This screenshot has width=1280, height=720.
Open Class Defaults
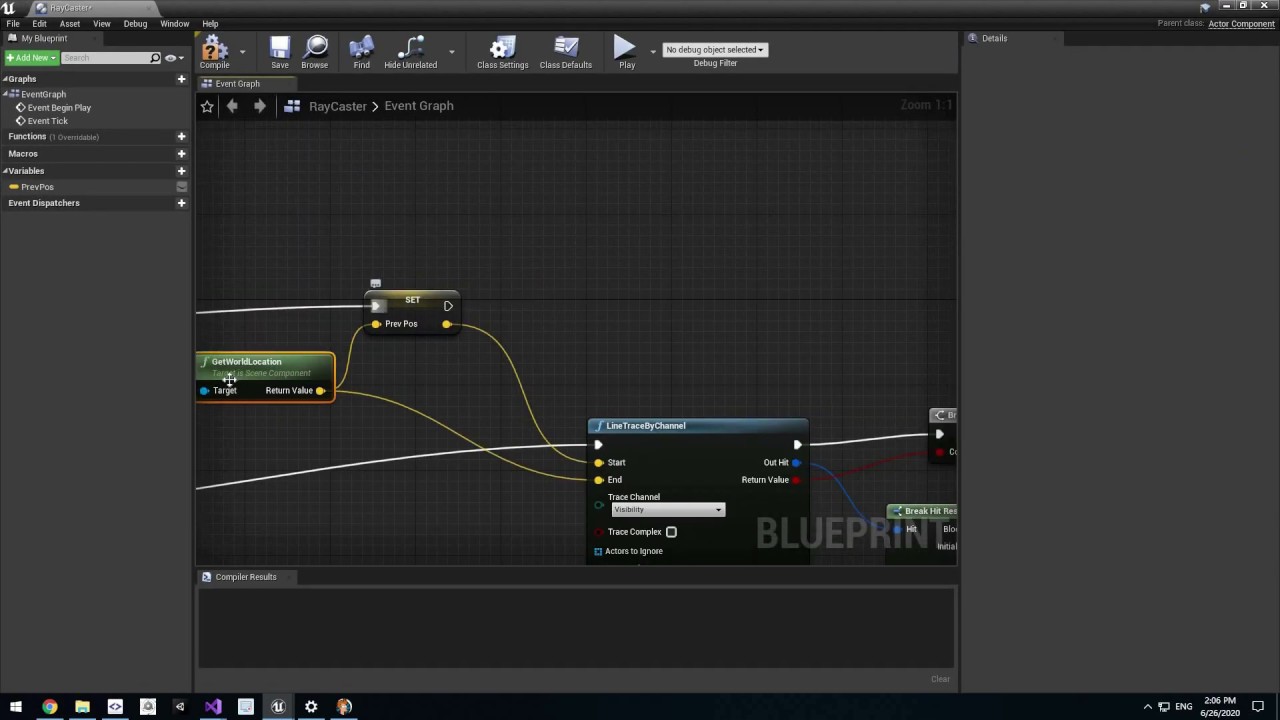tap(566, 53)
